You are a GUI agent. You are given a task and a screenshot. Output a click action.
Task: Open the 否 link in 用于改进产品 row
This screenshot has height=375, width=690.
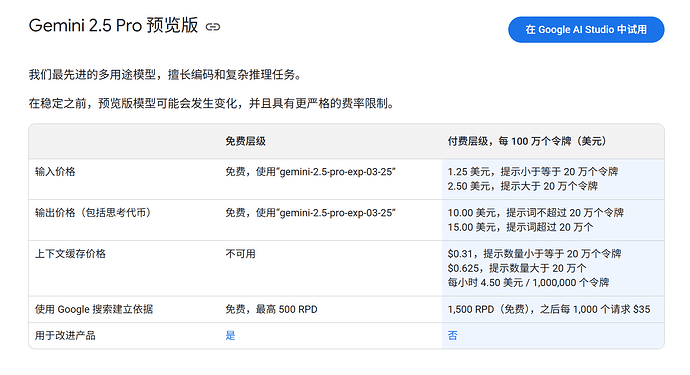pos(452,335)
